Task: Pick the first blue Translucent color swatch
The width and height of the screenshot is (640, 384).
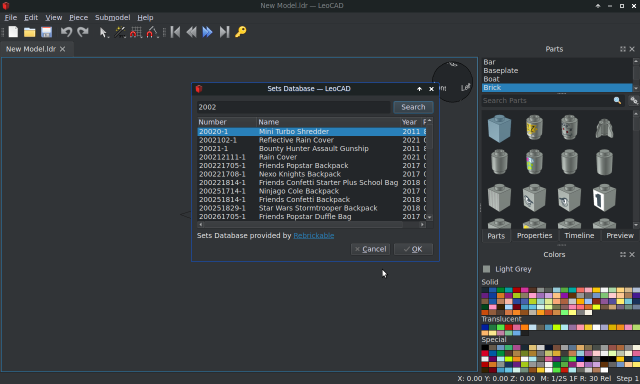Action: 485,327
